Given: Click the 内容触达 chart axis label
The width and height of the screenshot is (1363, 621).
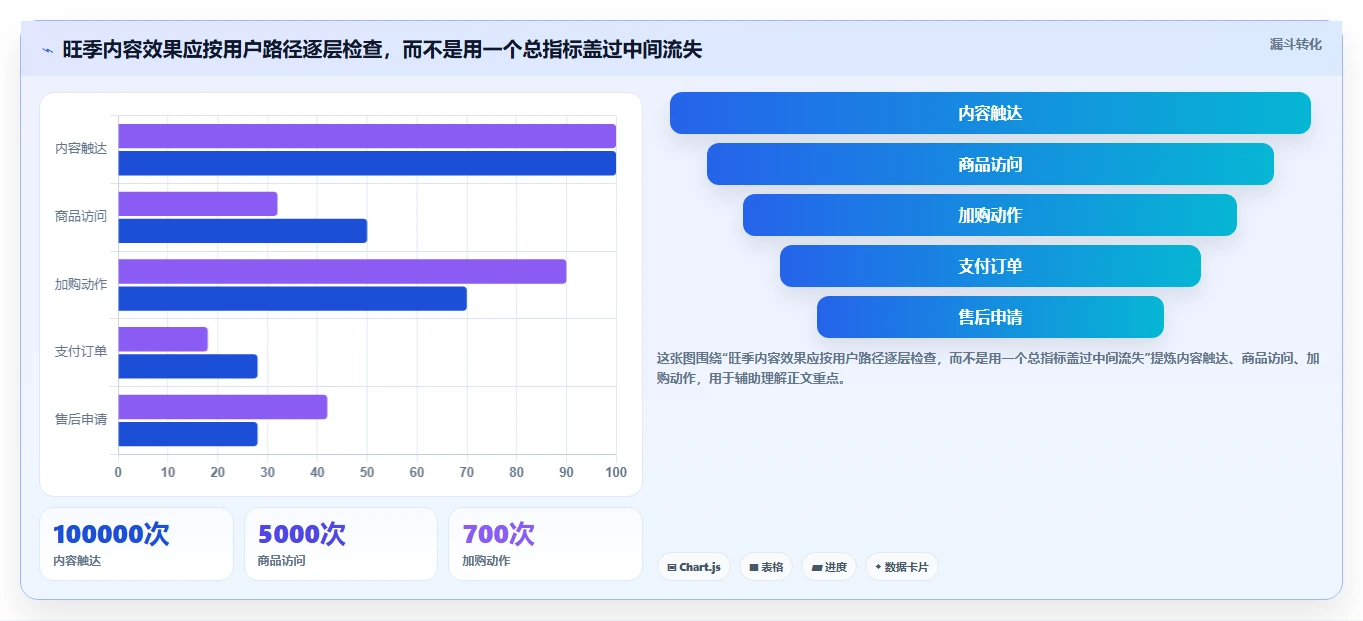Looking at the screenshot, I should (x=81, y=148).
